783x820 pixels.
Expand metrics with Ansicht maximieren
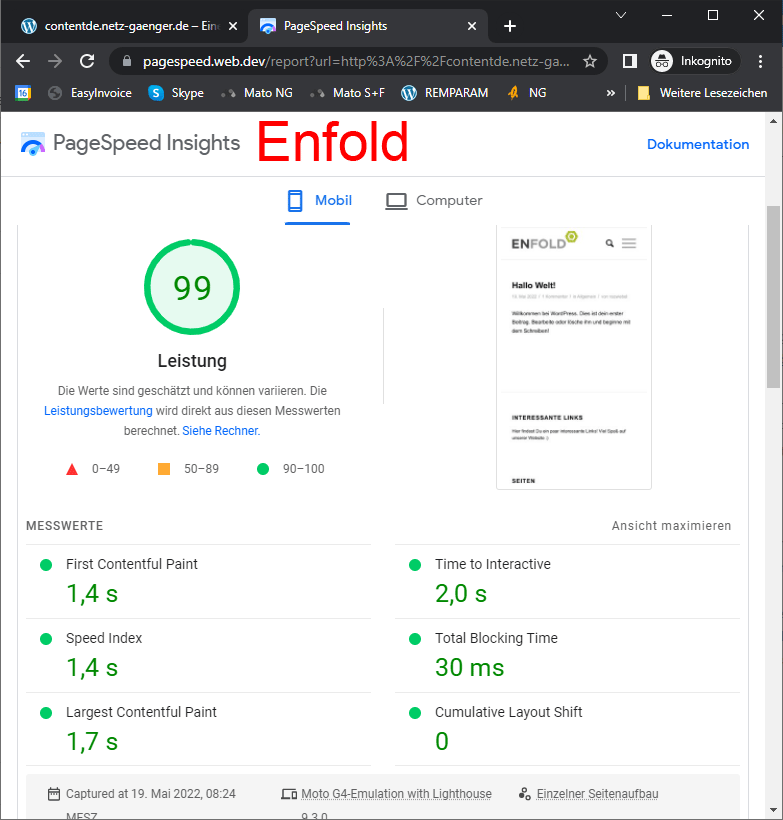click(x=671, y=526)
